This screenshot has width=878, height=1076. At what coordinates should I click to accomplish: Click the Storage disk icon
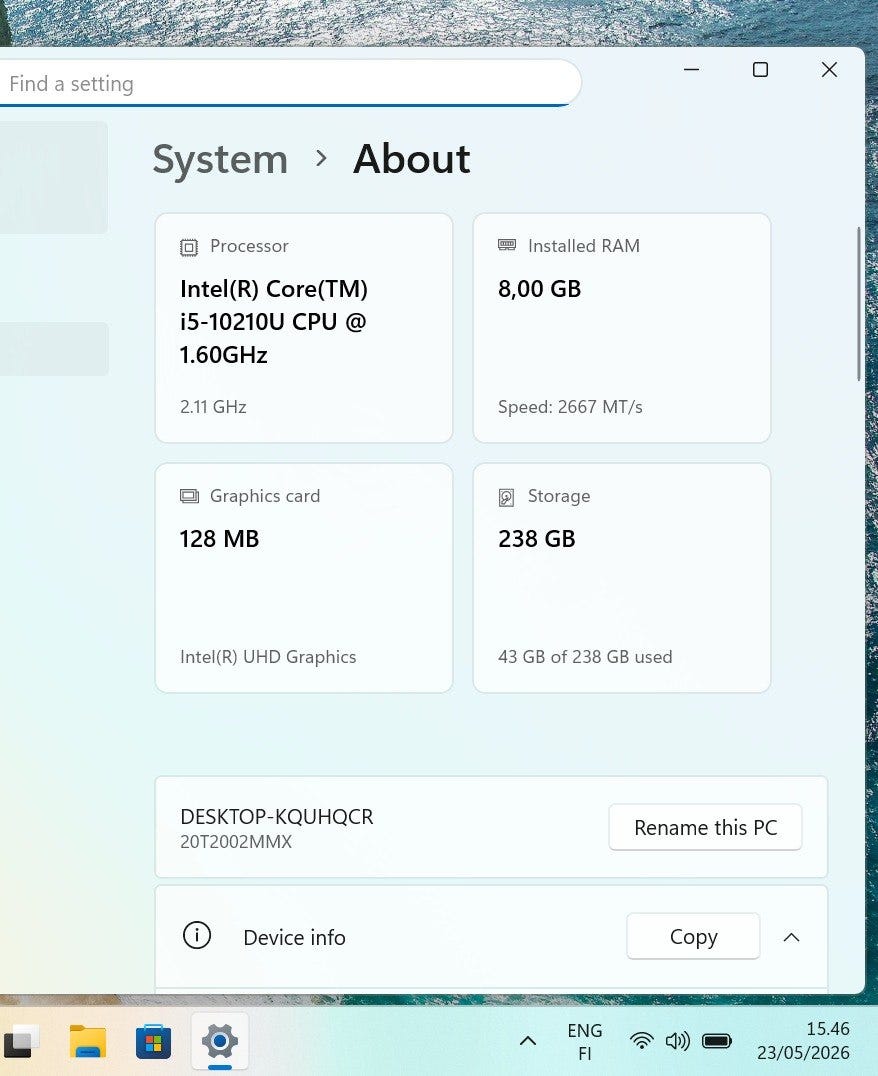tap(506, 498)
